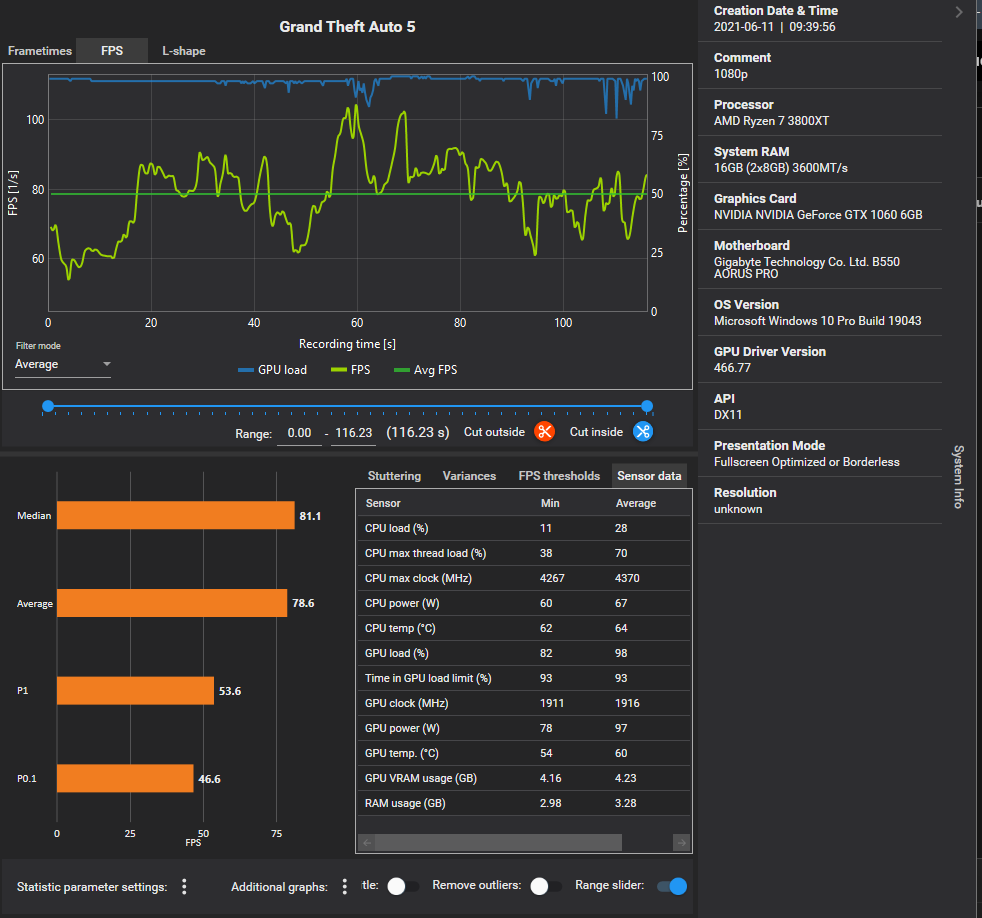Click the blue Cut inside scissors icon
Viewport: 982px width, 918px height.
coord(643,431)
